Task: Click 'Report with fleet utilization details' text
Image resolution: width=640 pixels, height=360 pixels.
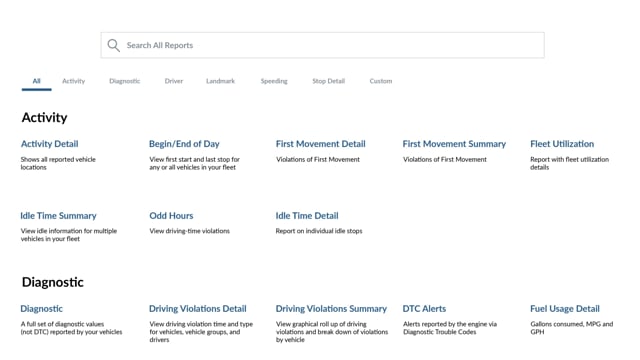Action: pos(569,163)
